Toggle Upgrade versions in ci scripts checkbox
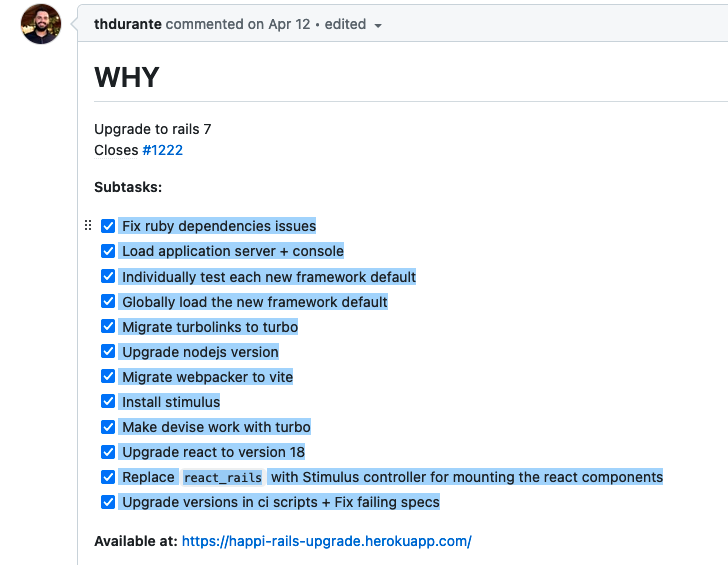This screenshot has height=565, width=728. point(108,502)
